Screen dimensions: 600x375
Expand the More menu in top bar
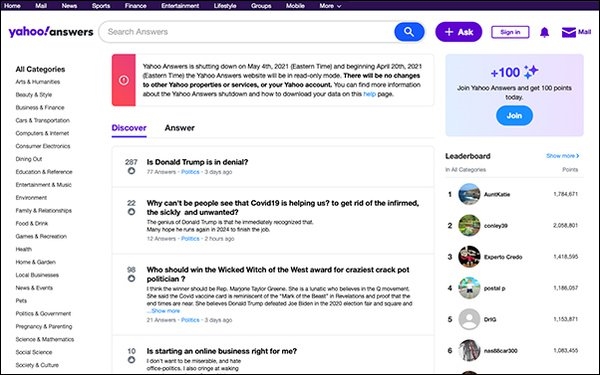coord(330,6)
